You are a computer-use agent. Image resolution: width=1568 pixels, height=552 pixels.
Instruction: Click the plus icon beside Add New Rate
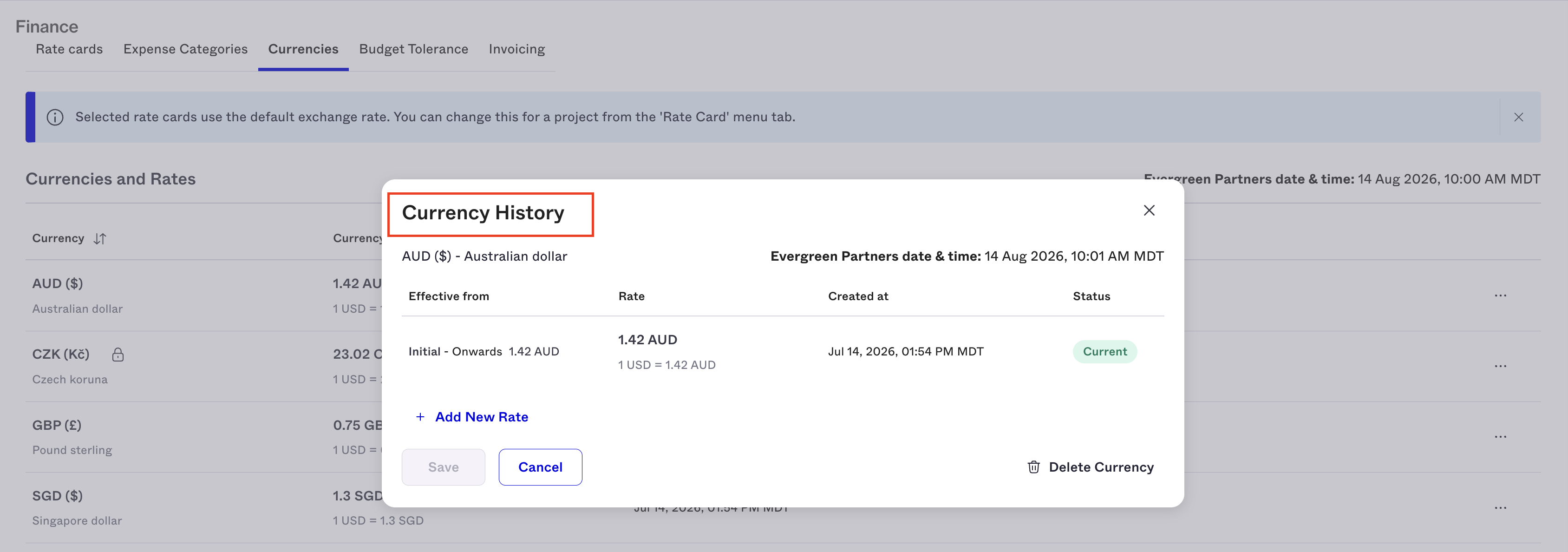420,417
